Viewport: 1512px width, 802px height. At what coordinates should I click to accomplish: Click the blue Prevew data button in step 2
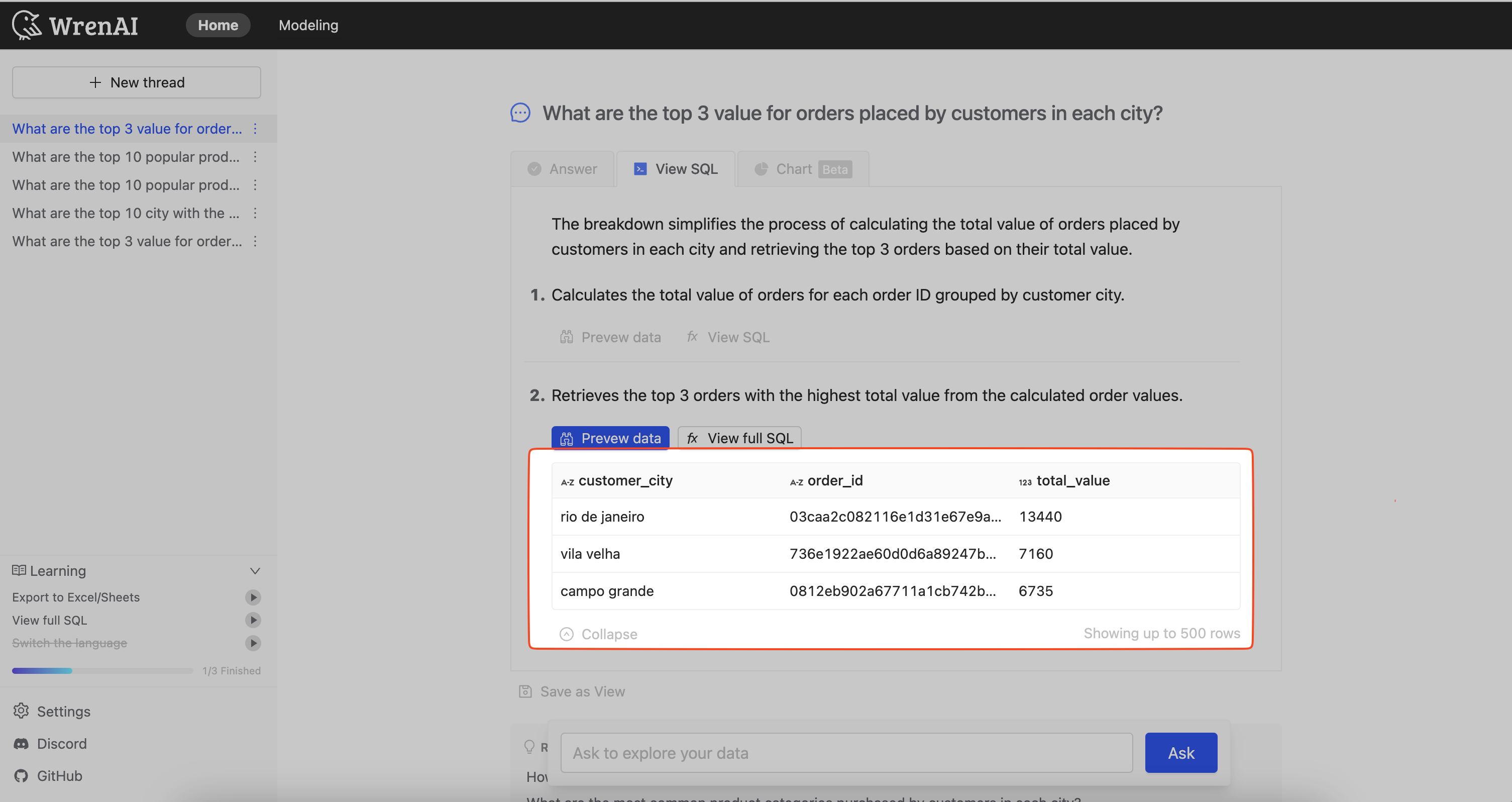tap(610, 438)
